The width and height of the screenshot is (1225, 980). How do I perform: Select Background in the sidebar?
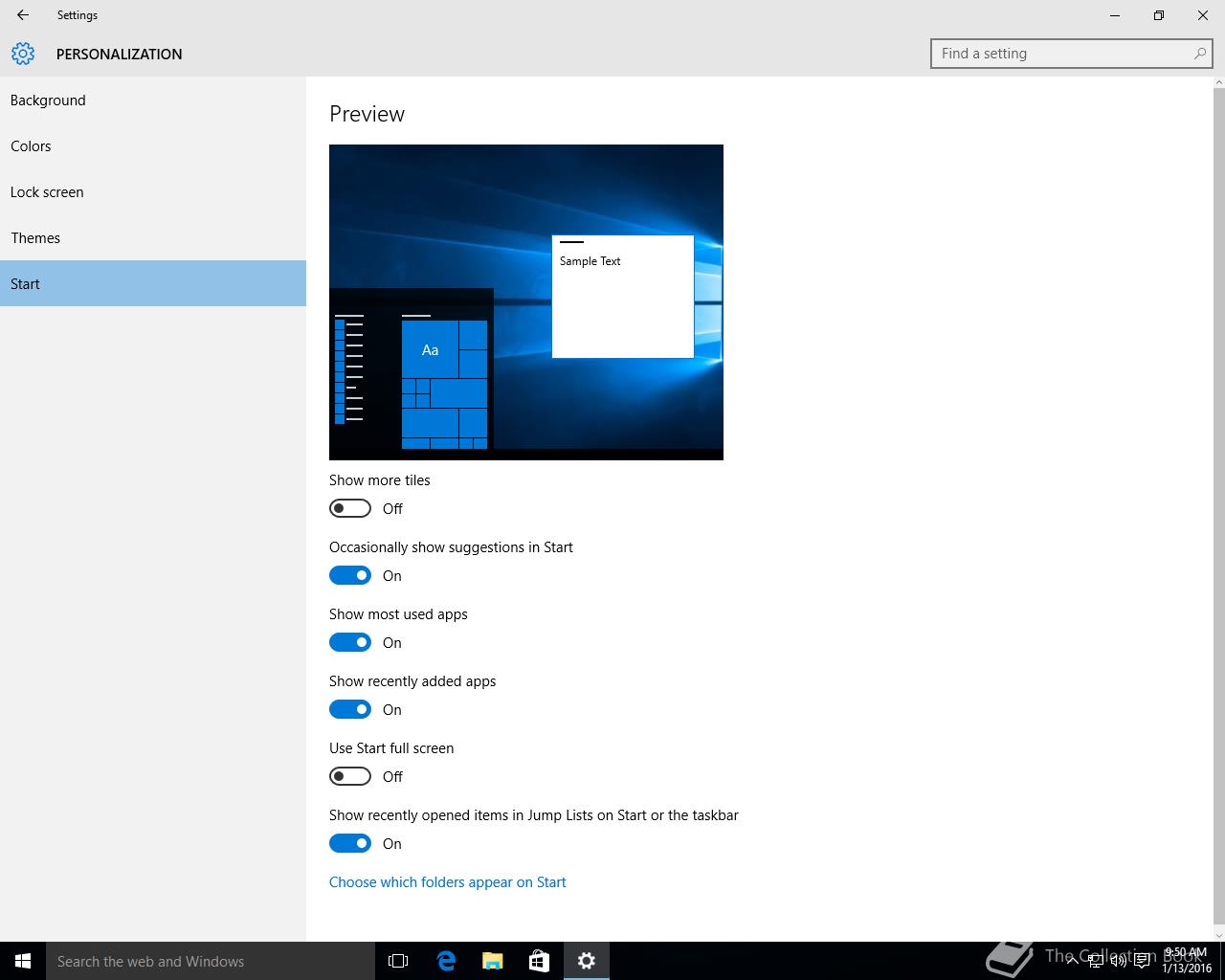48,100
